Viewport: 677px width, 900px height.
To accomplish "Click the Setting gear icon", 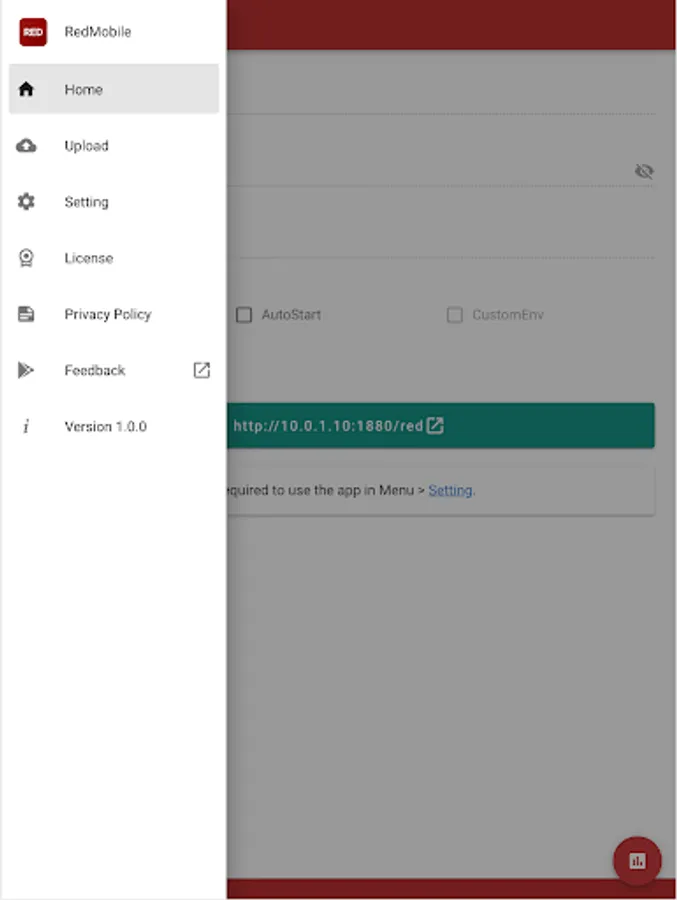I will click(26, 201).
